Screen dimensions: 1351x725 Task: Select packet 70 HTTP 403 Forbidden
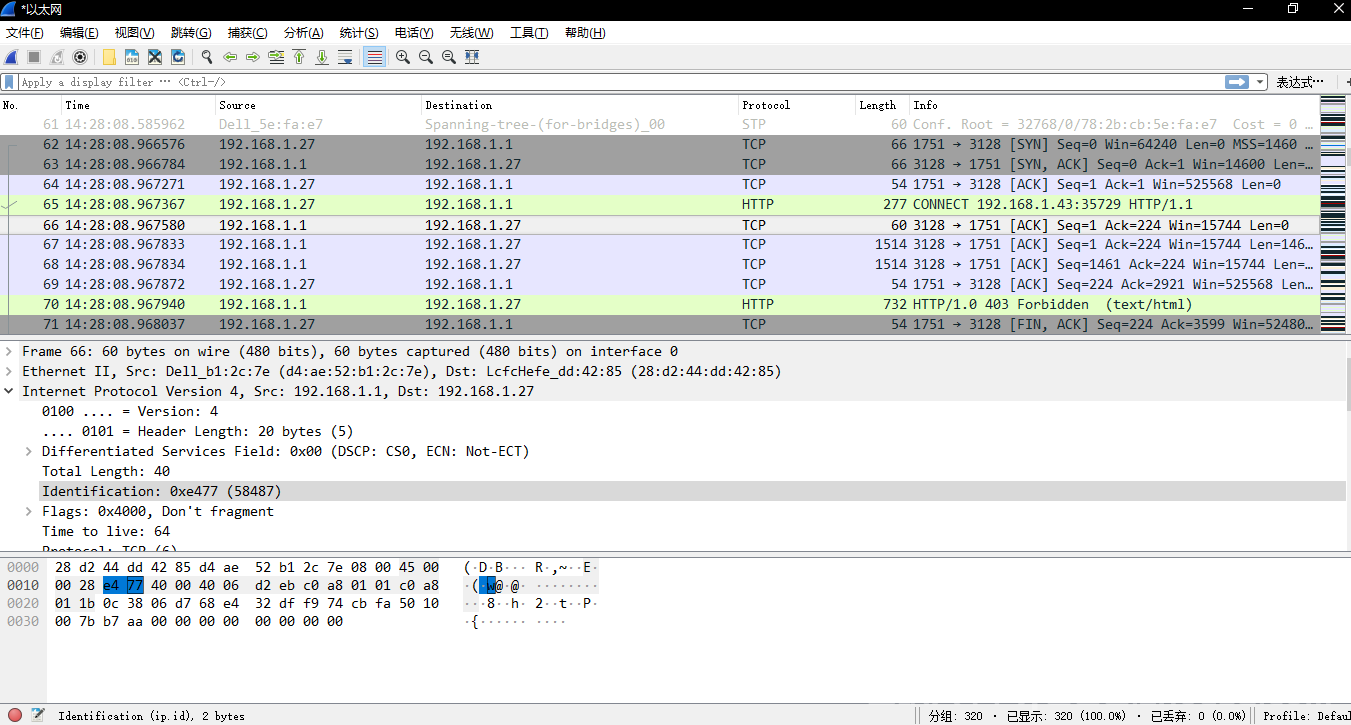660,304
